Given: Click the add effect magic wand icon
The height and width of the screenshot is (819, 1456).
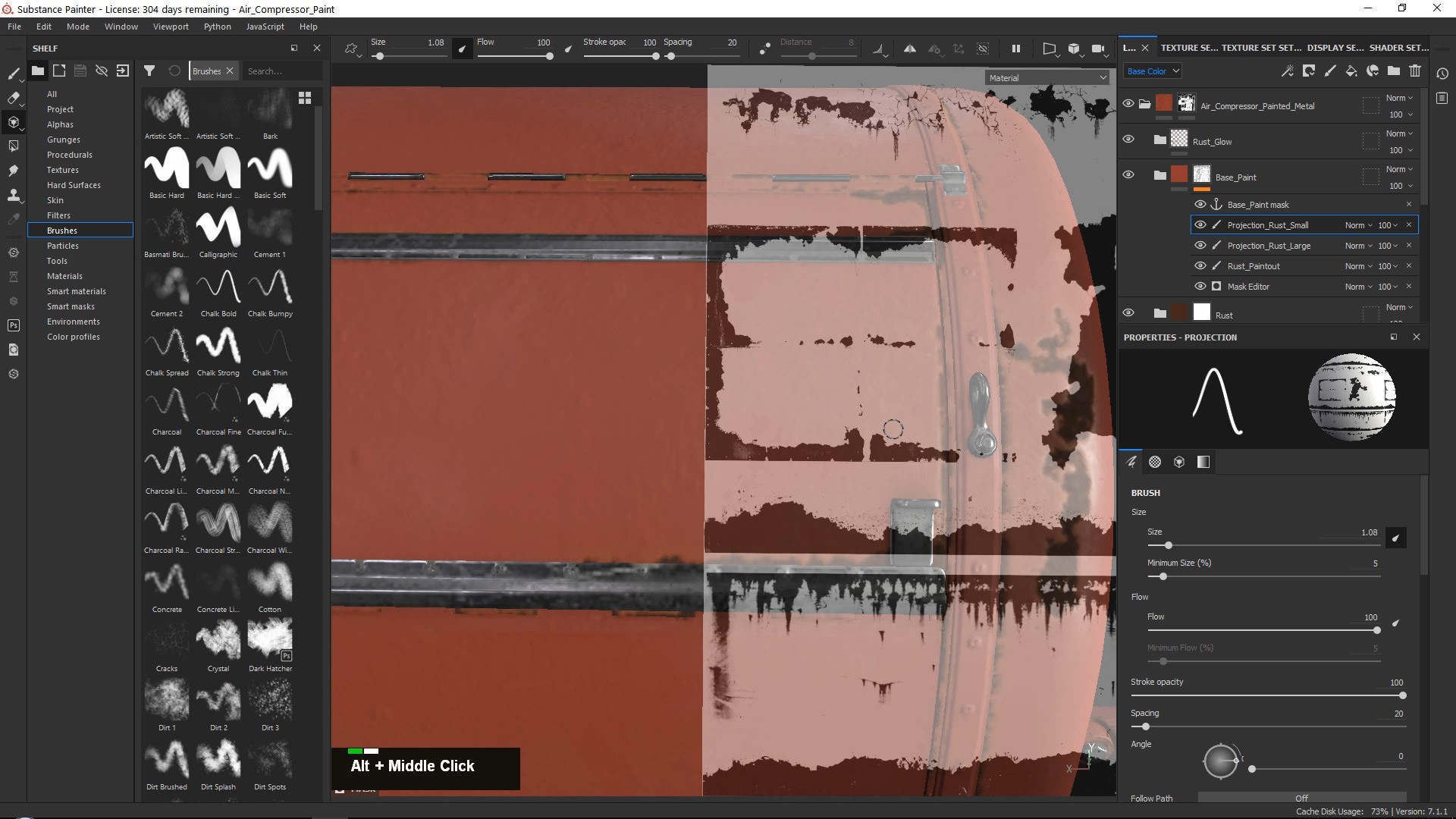Looking at the screenshot, I should (1288, 71).
